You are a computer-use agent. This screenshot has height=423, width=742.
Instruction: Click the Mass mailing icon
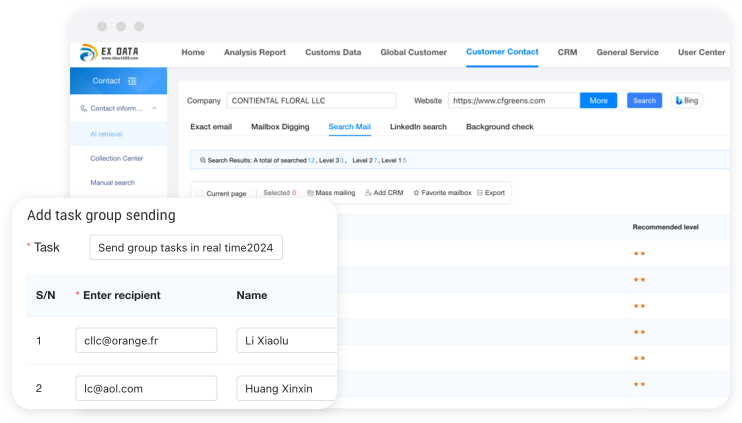tap(310, 192)
